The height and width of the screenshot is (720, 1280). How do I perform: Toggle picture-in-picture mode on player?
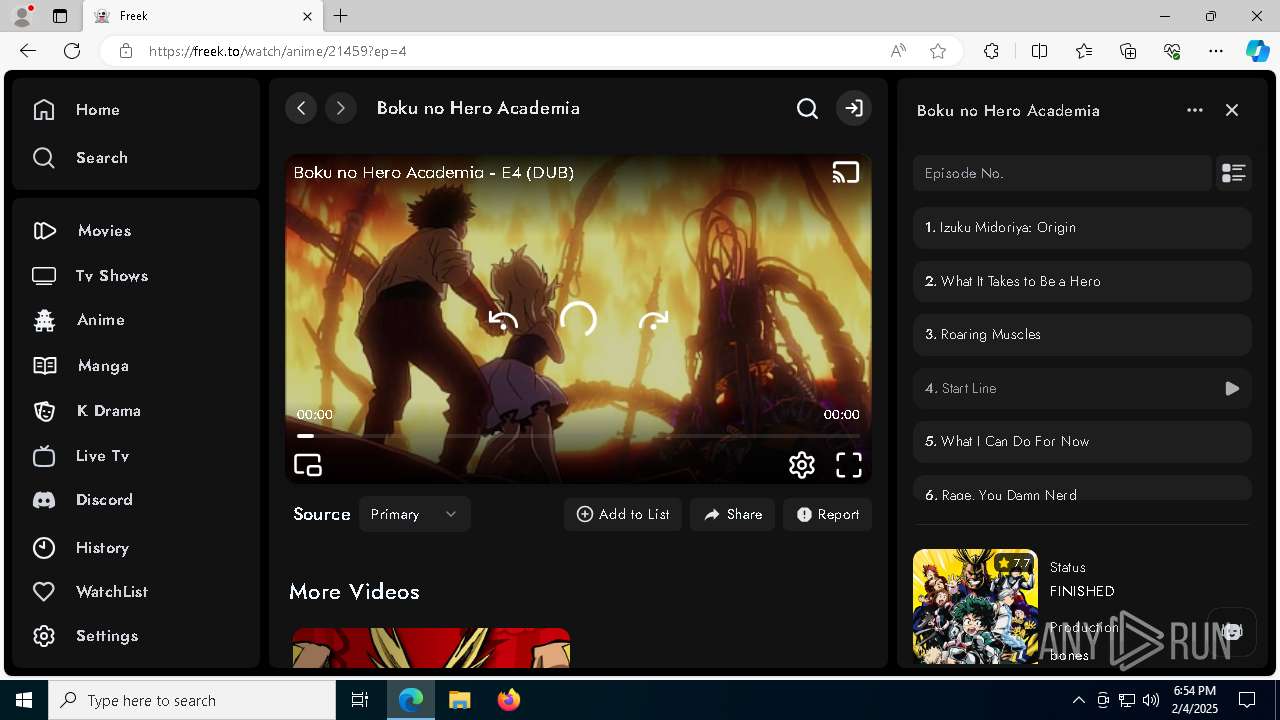pos(308,465)
